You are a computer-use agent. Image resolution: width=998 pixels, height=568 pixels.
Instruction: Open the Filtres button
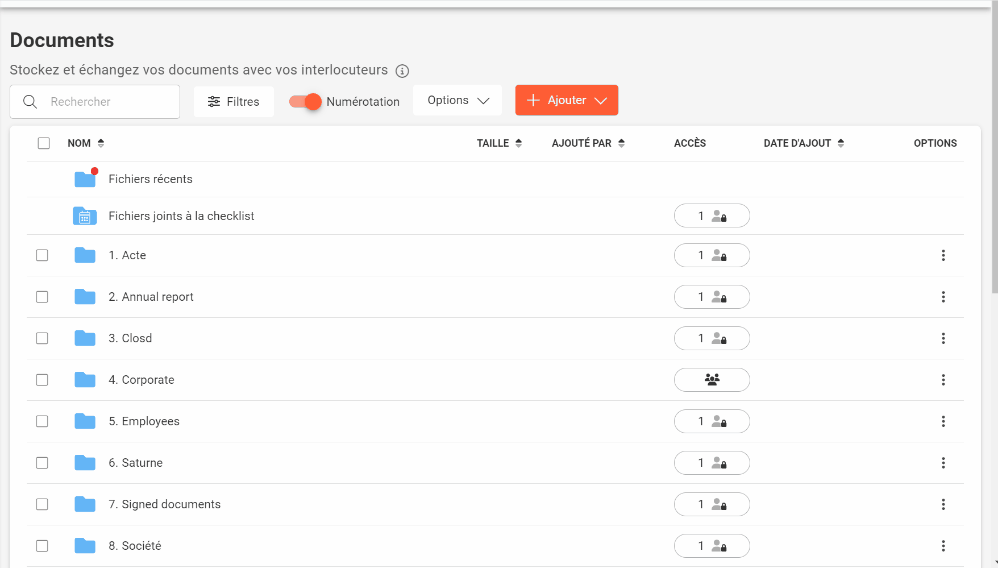(x=233, y=101)
